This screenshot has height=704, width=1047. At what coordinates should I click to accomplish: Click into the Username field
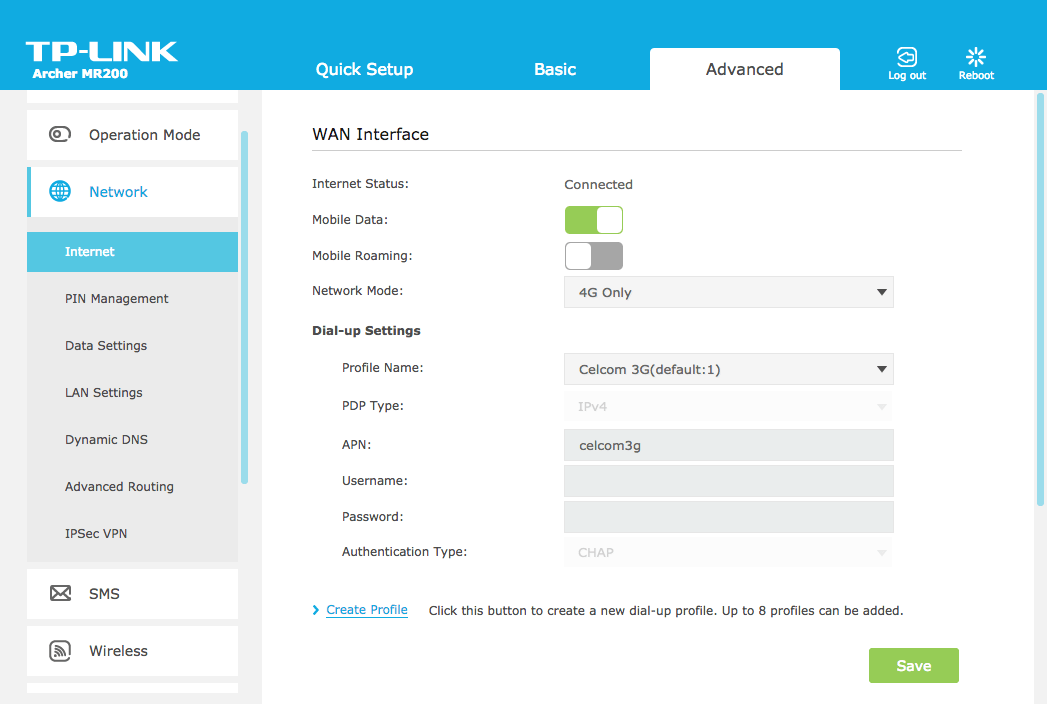pyautogui.click(x=728, y=481)
